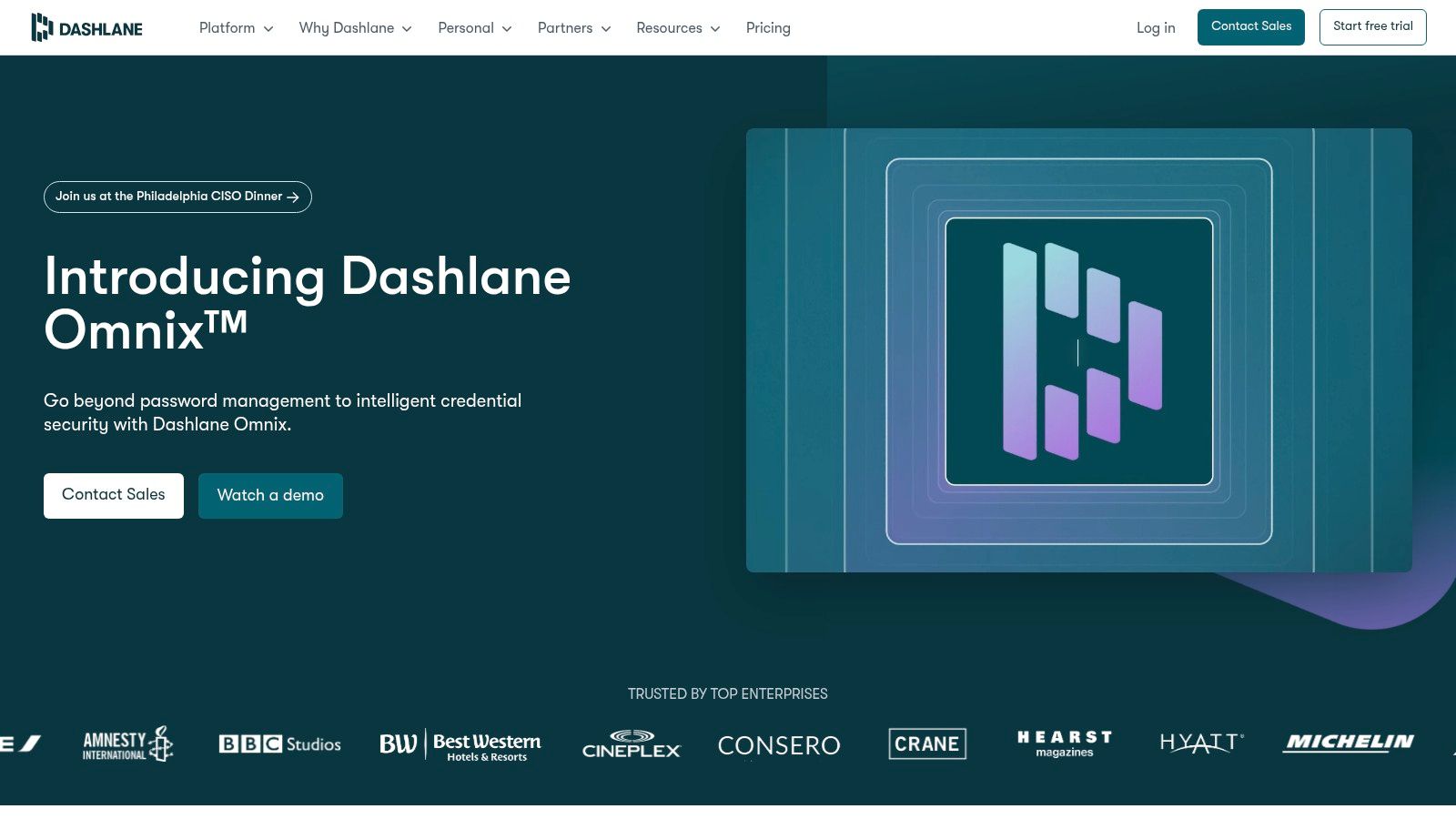Click the Cineplex logo
This screenshot has width=1456, height=819.
(x=632, y=744)
